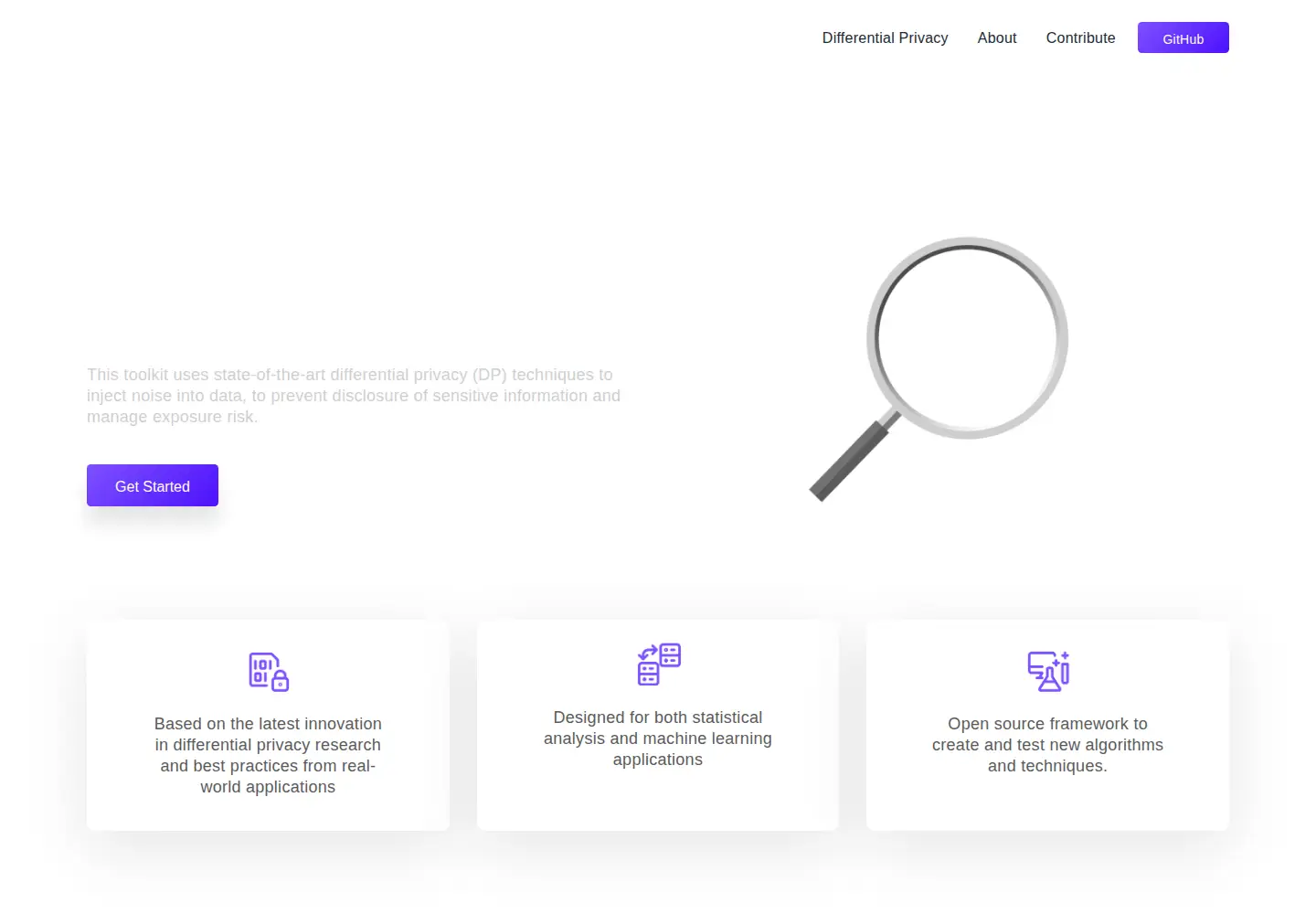Image resolution: width=1316 pixels, height=914 pixels.
Task: Click the binary data lock icon
Action: tap(269, 672)
